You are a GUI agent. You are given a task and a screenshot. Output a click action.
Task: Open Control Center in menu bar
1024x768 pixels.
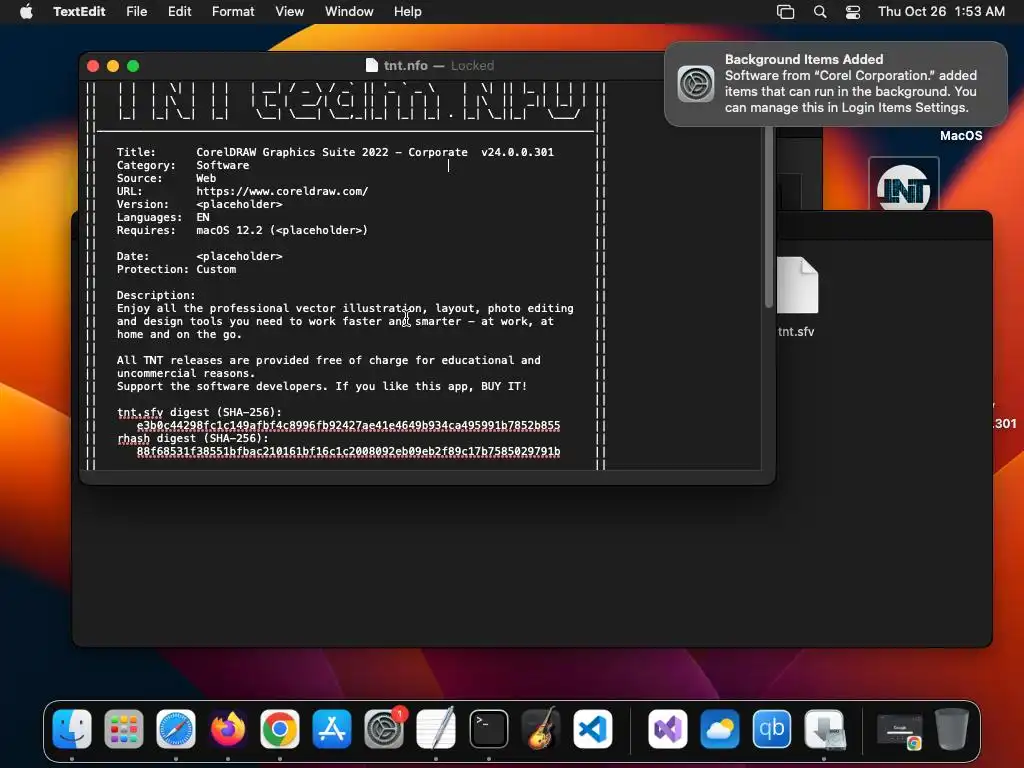coord(852,11)
